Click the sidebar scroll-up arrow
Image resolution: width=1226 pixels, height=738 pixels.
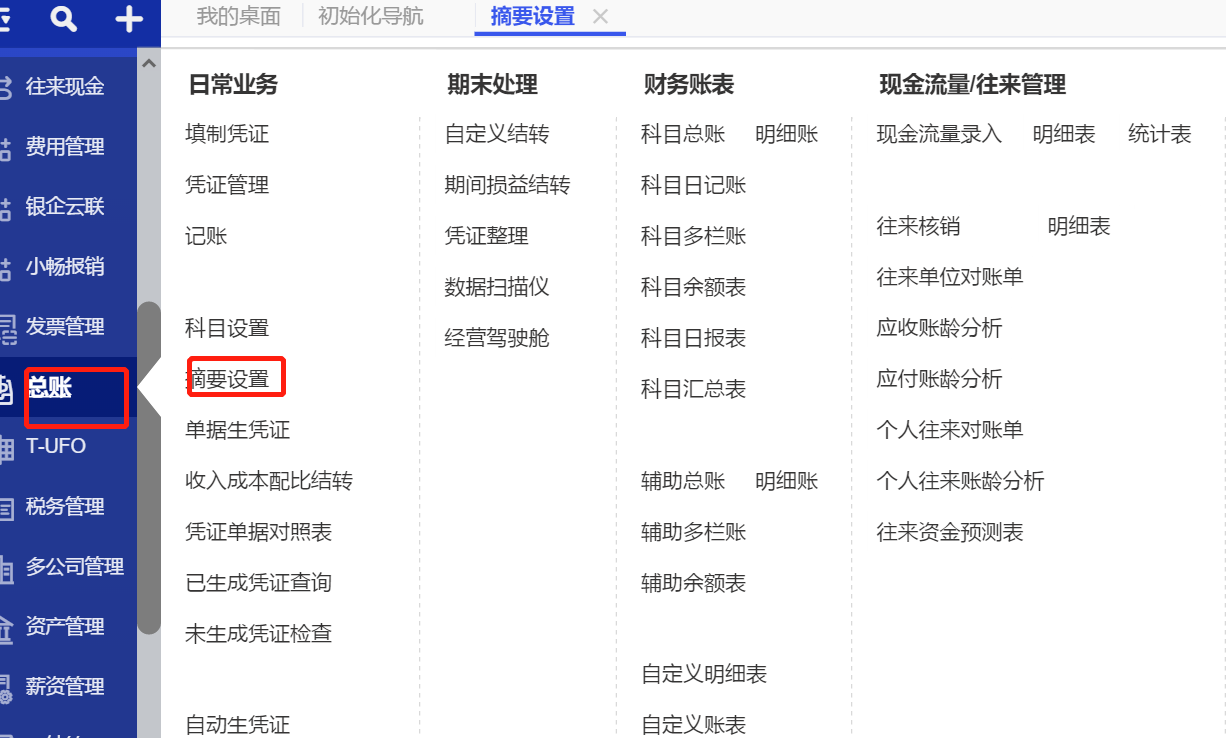pos(149,64)
